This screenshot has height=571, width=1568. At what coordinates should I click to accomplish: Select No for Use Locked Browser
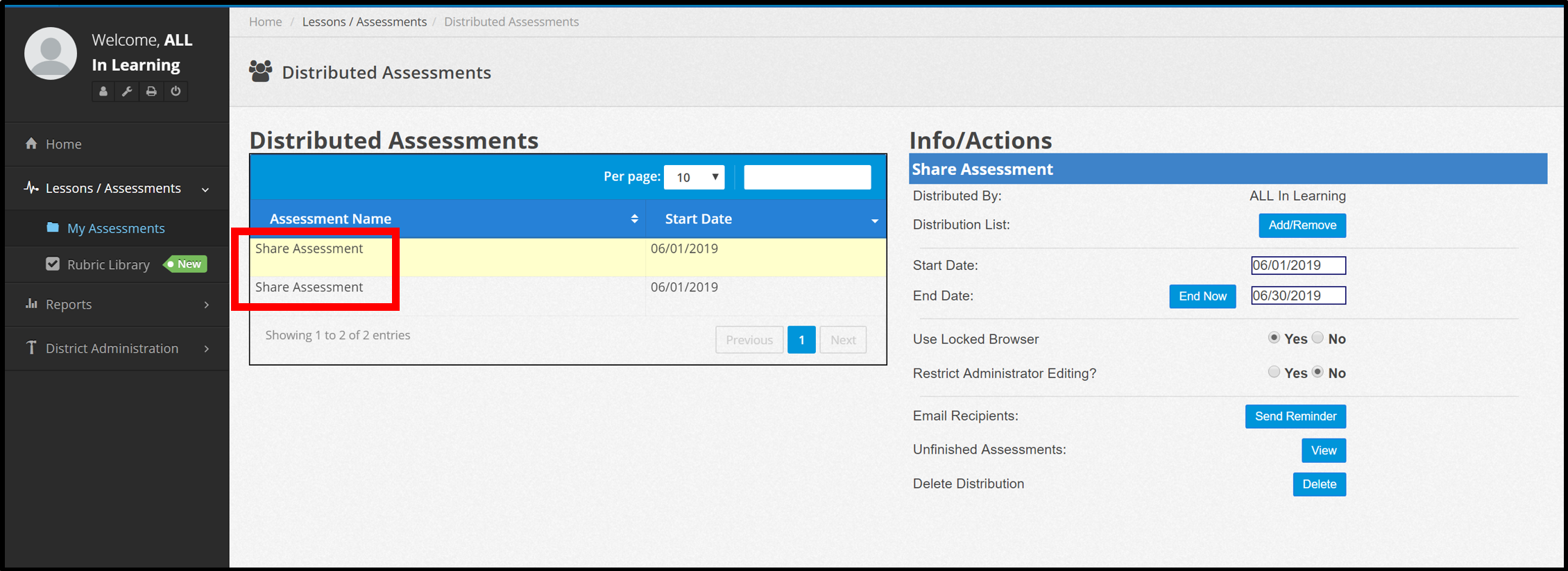click(1318, 338)
